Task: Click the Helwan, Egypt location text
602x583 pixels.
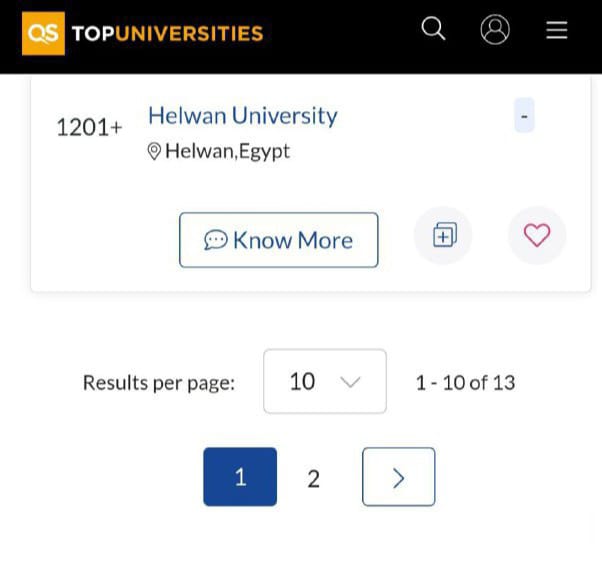Action: point(228,152)
